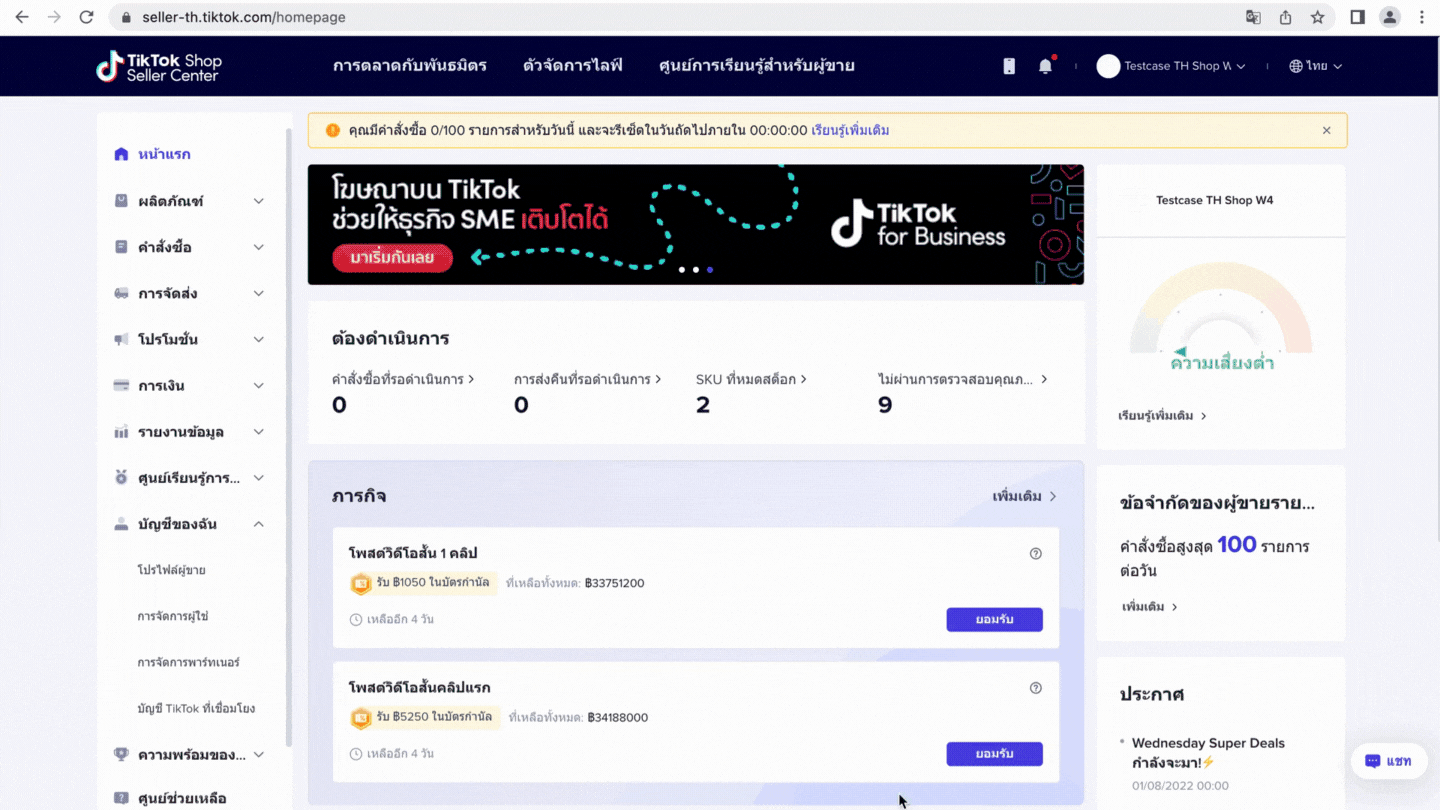
Task: Open the แชท chat widget
Action: point(1388,761)
